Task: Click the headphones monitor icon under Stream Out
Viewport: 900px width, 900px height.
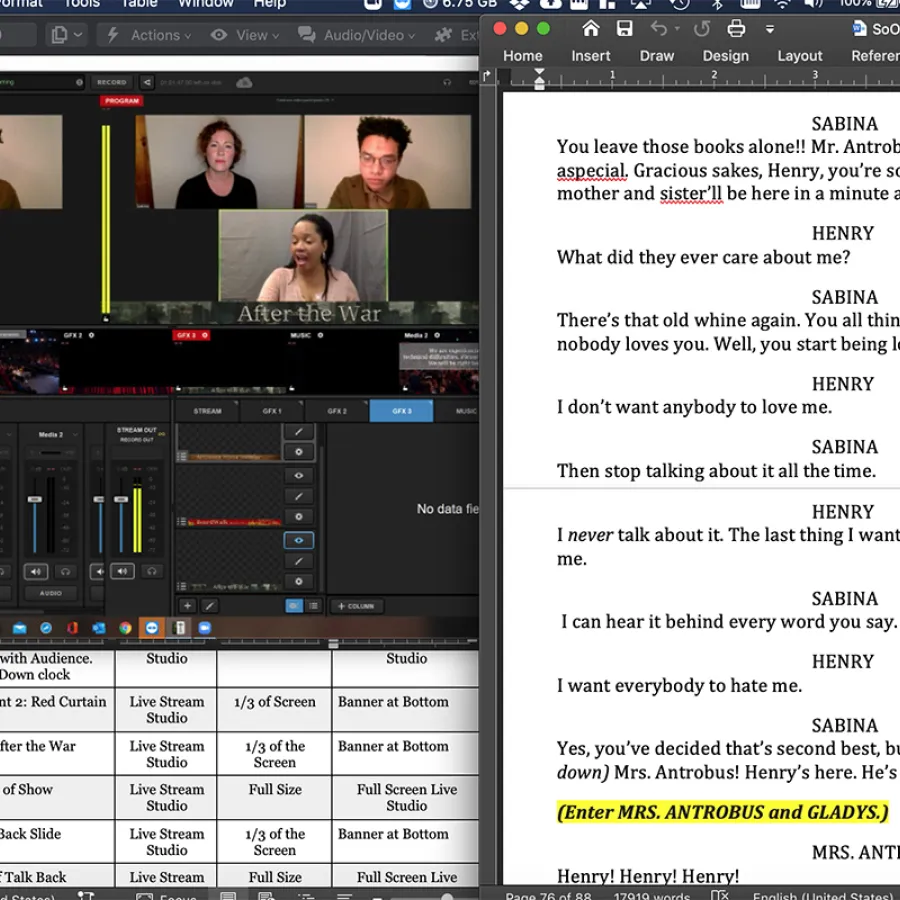Action: [x=152, y=572]
